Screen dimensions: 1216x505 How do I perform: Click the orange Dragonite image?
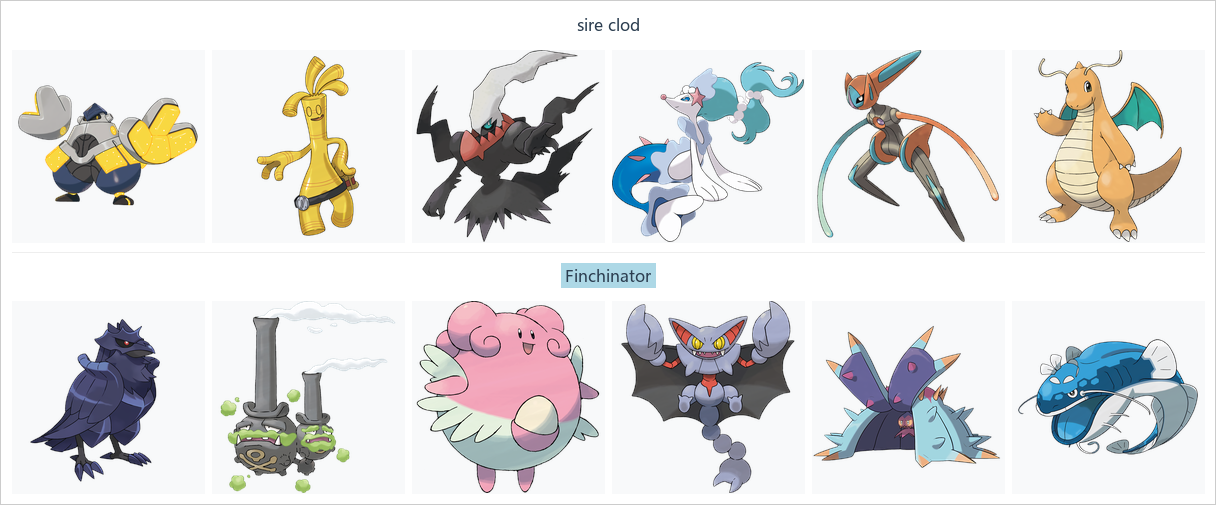pyautogui.click(x=1108, y=146)
